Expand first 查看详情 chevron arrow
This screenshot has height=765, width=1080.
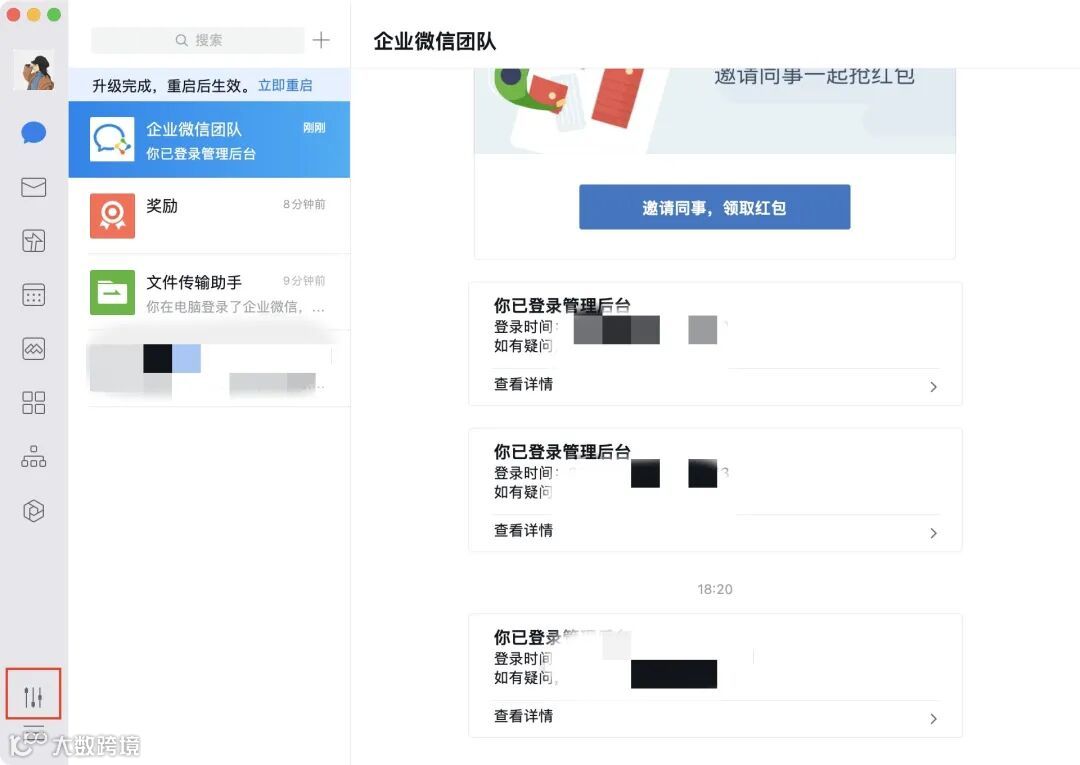tap(933, 387)
